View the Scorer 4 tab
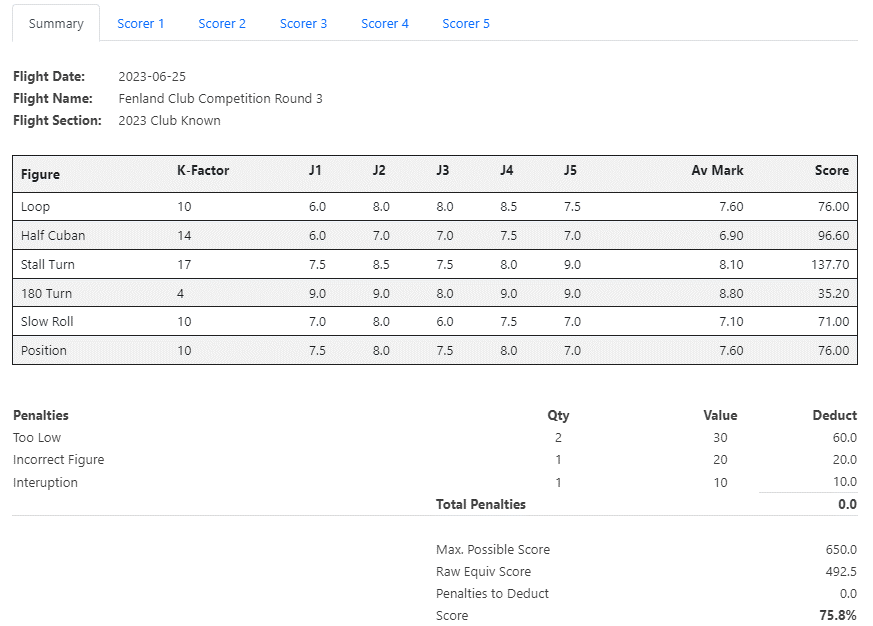The width and height of the screenshot is (873, 626). (x=385, y=23)
